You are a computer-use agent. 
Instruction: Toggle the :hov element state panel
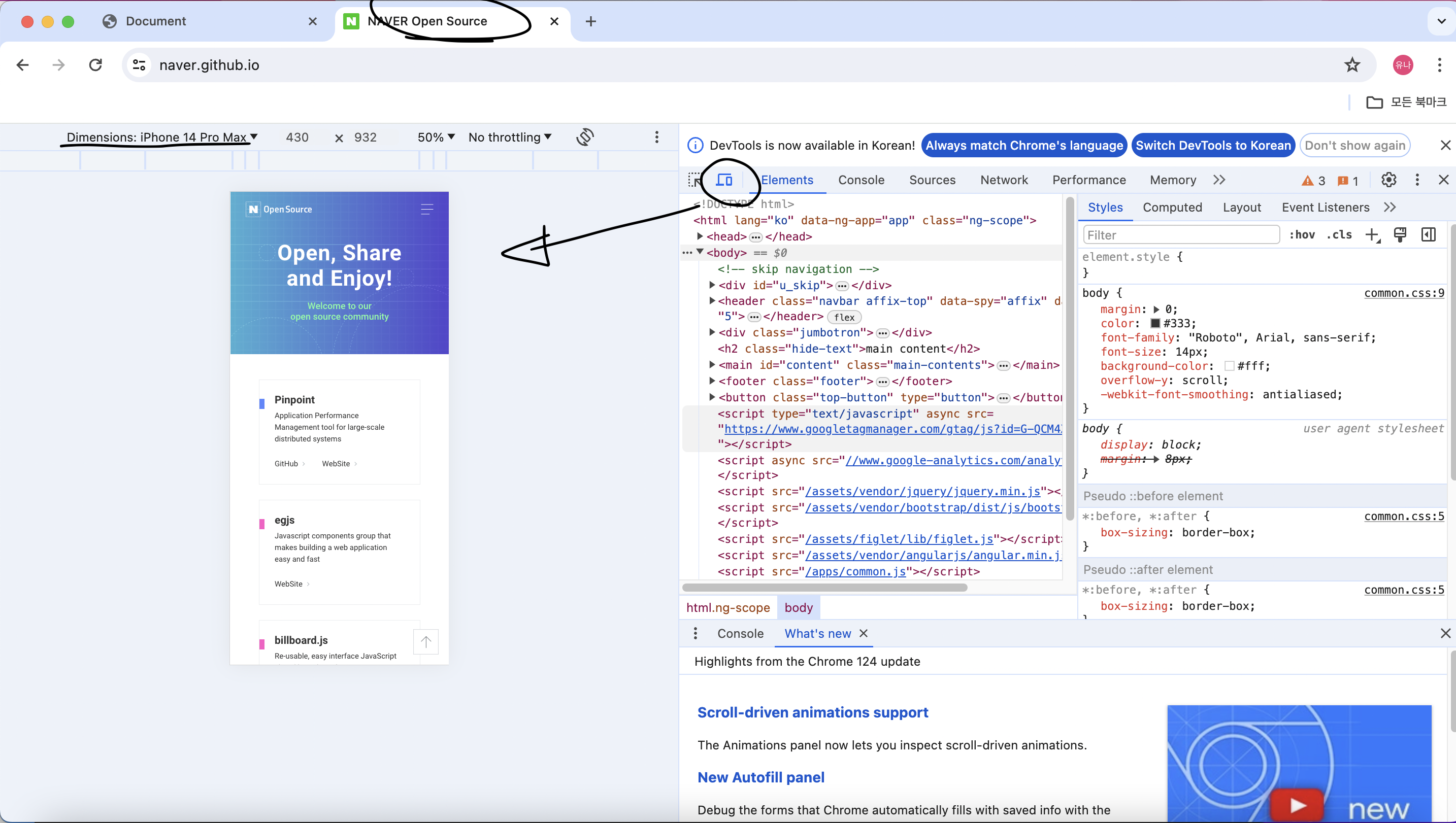pyautogui.click(x=1302, y=234)
